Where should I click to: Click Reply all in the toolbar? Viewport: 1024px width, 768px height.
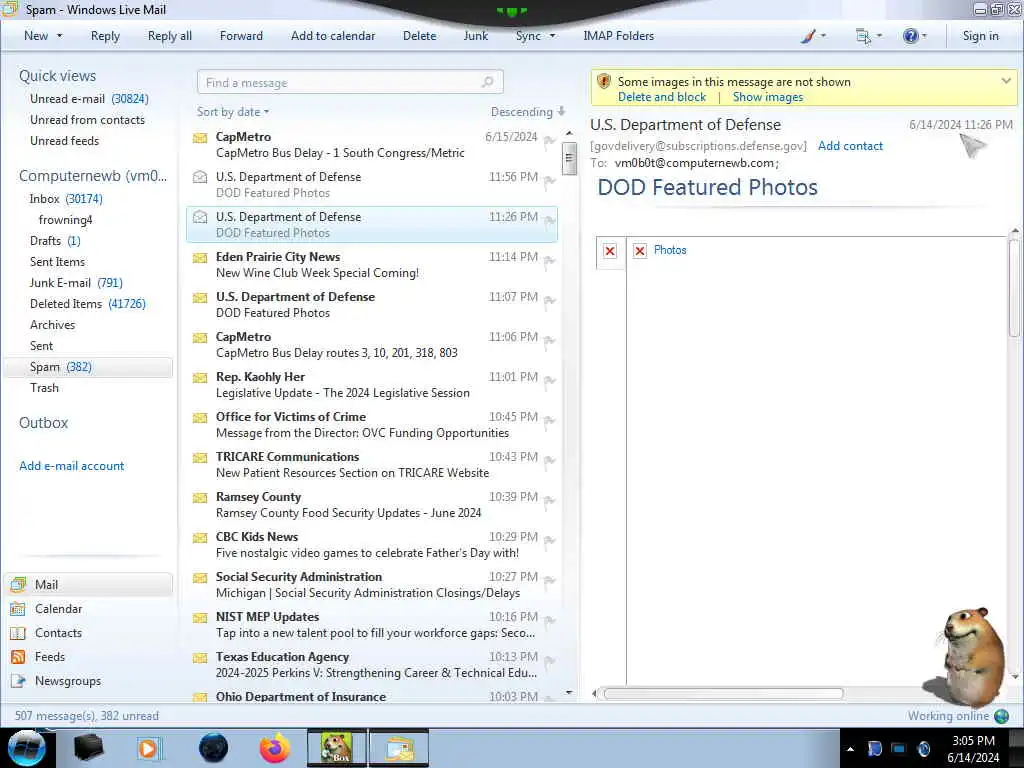170,36
